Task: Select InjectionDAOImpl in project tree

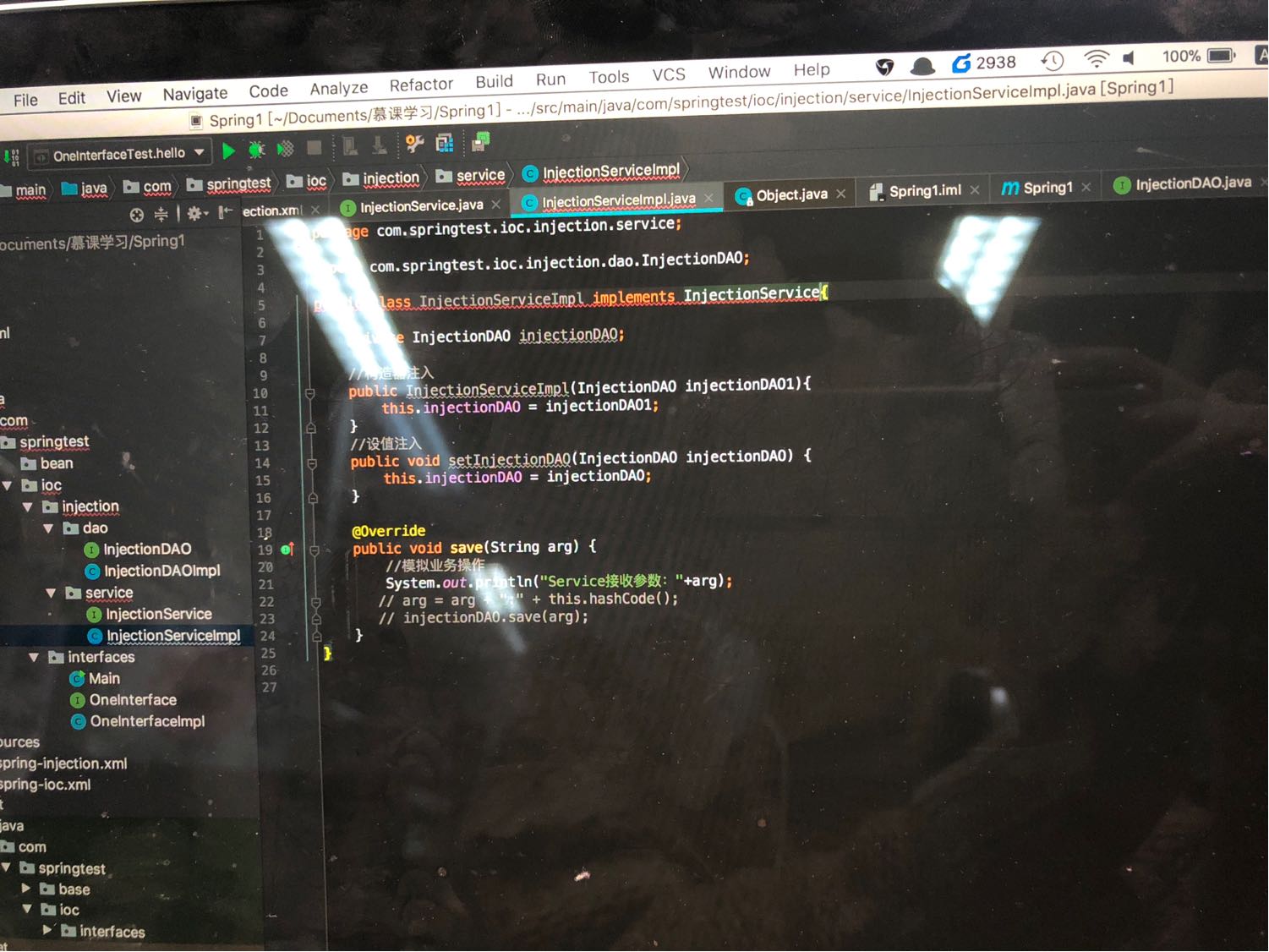Action: (x=153, y=572)
